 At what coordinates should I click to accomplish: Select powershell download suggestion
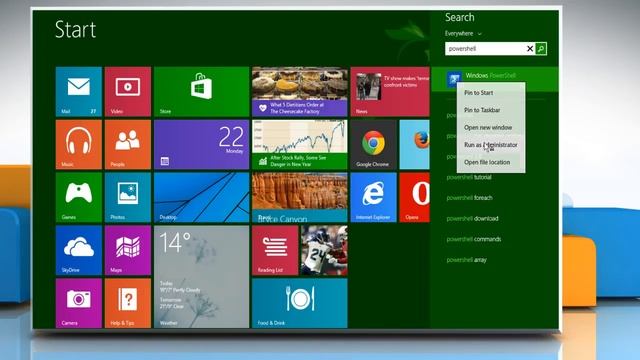(472, 218)
